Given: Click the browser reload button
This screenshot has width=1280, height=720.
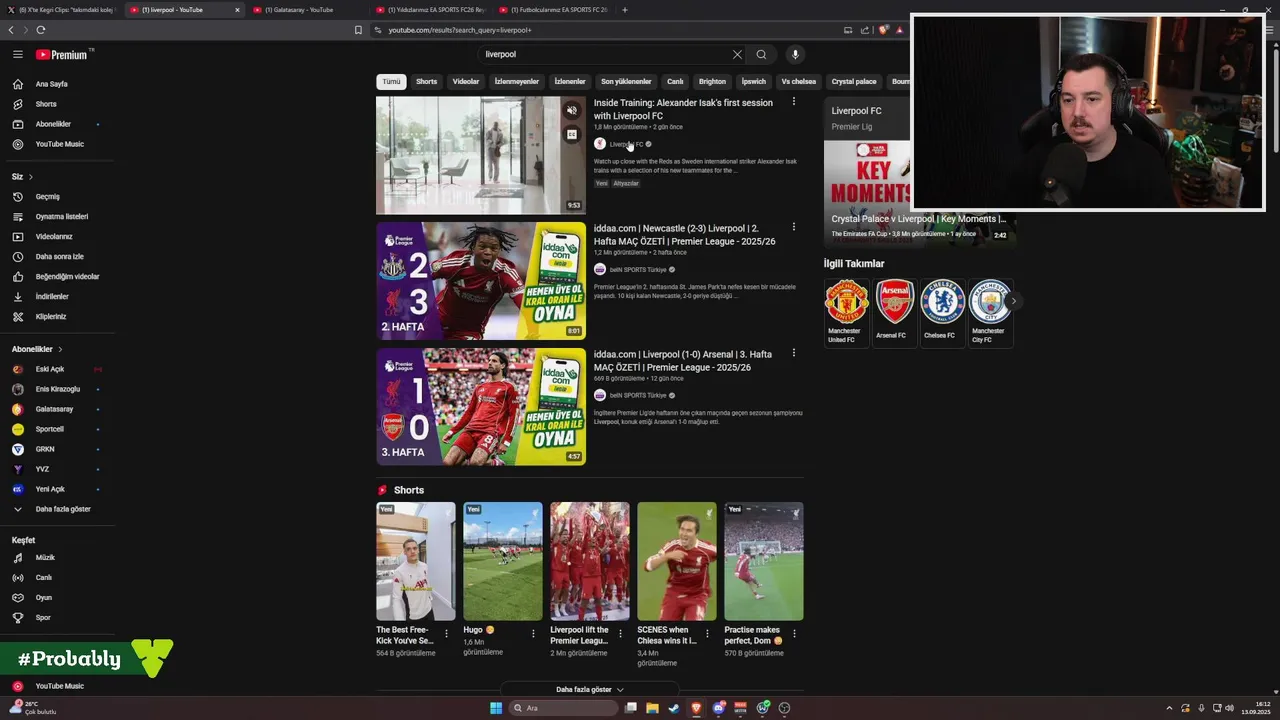Looking at the screenshot, I should [x=41, y=30].
